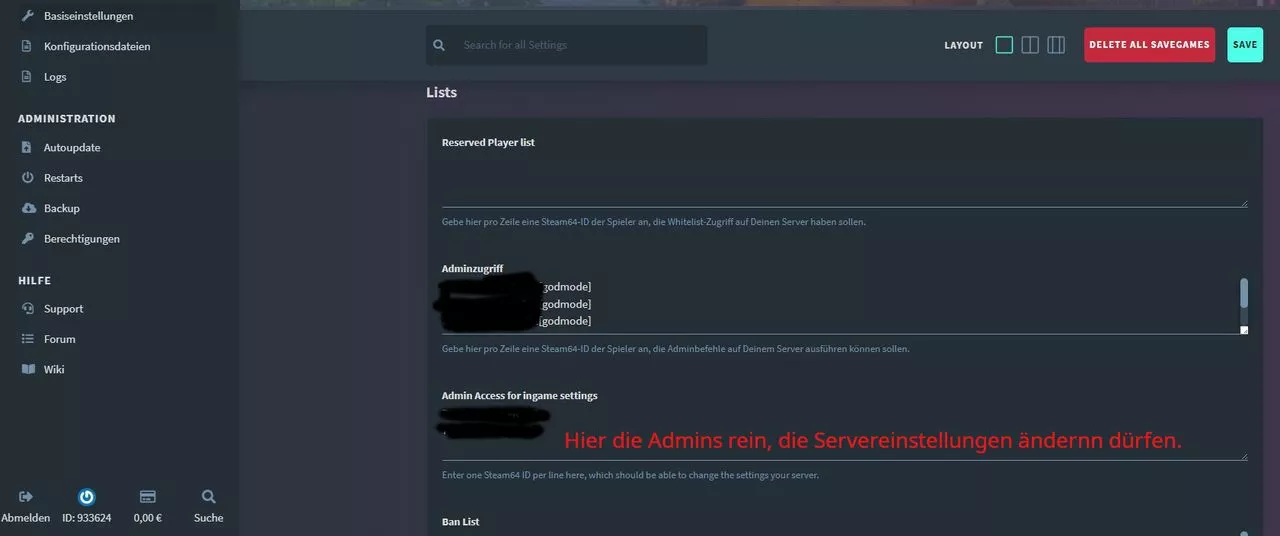Click the Logs document icon
The width and height of the screenshot is (1280, 536).
click(27, 77)
